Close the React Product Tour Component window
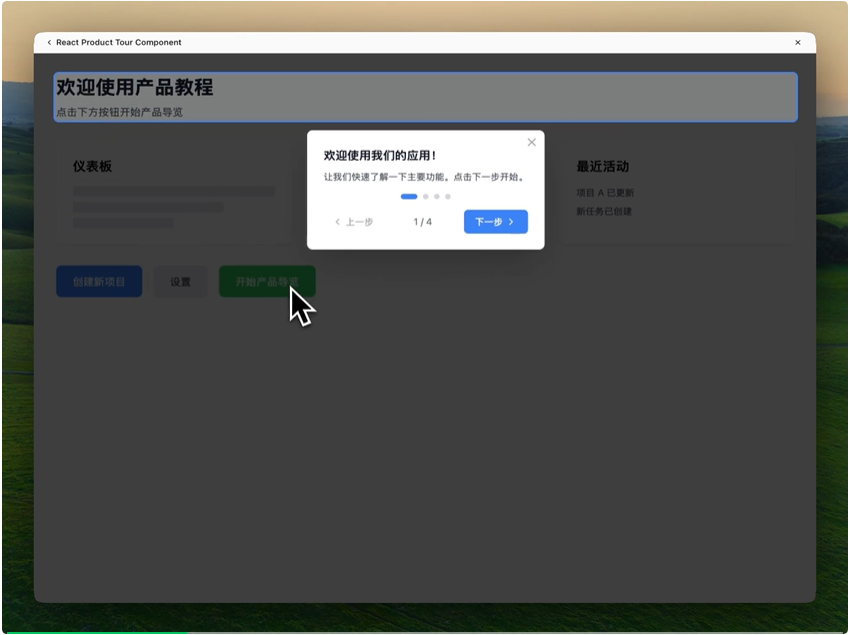This screenshot has height=635, width=850. (797, 42)
